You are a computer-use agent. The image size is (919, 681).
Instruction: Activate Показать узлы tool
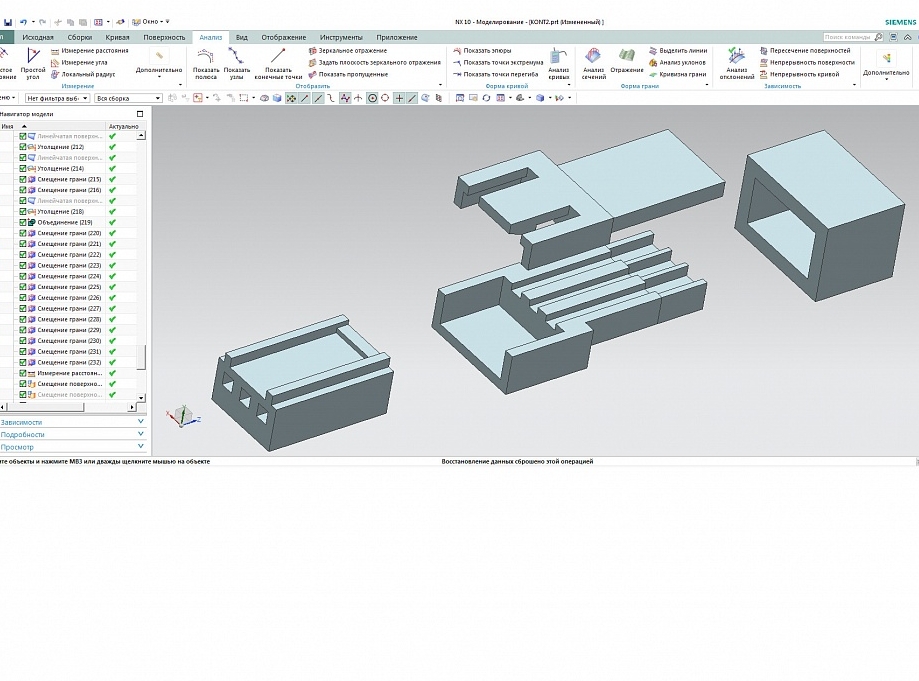[x=237, y=62]
